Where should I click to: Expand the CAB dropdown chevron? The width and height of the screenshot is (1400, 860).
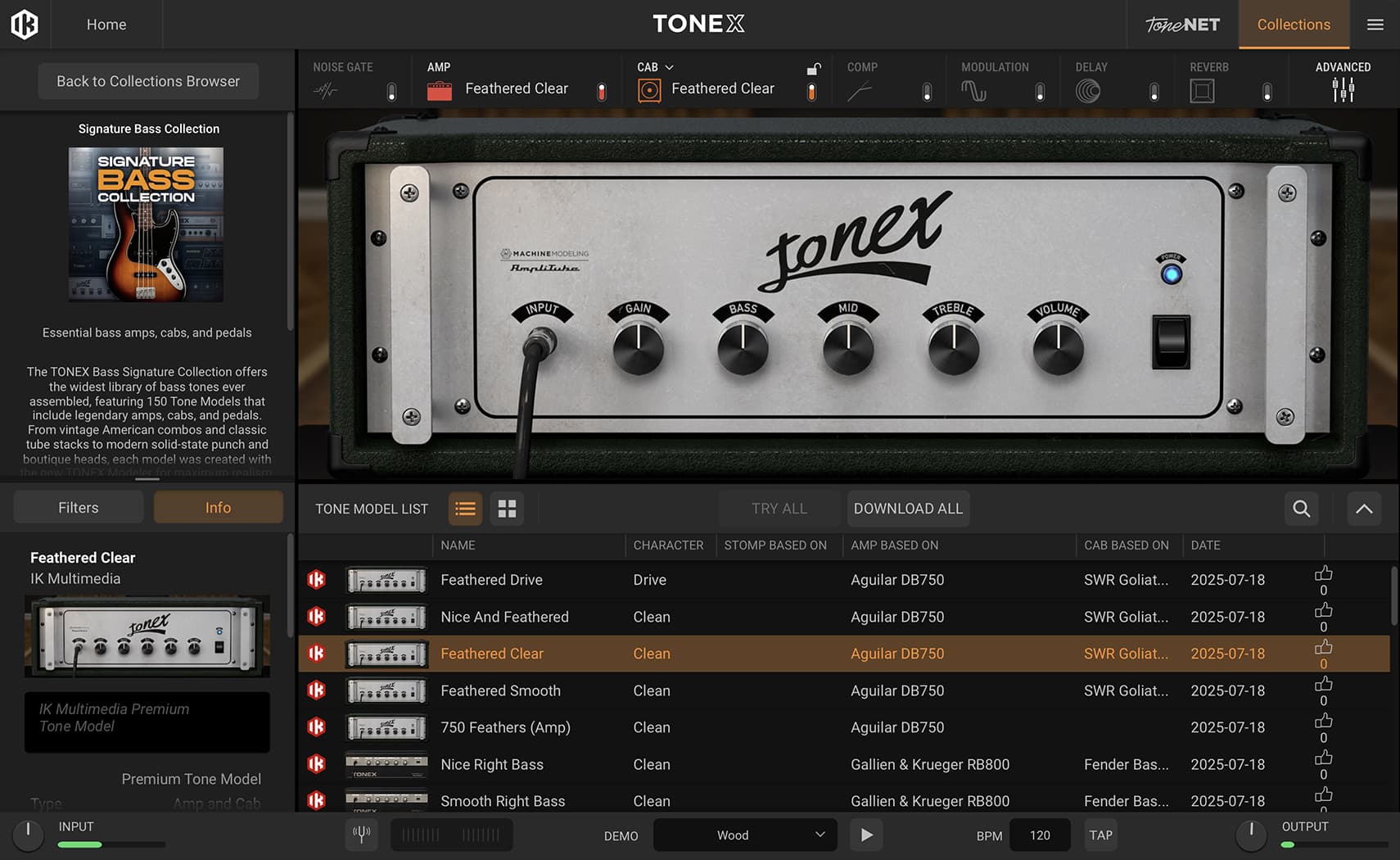(x=670, y=66)
